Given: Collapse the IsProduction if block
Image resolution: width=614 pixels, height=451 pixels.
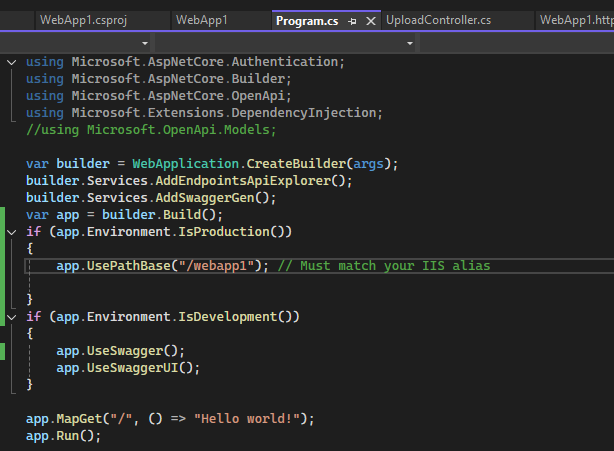Looking at the screenshot, I should pyautogui.click(x=12, y=232).
